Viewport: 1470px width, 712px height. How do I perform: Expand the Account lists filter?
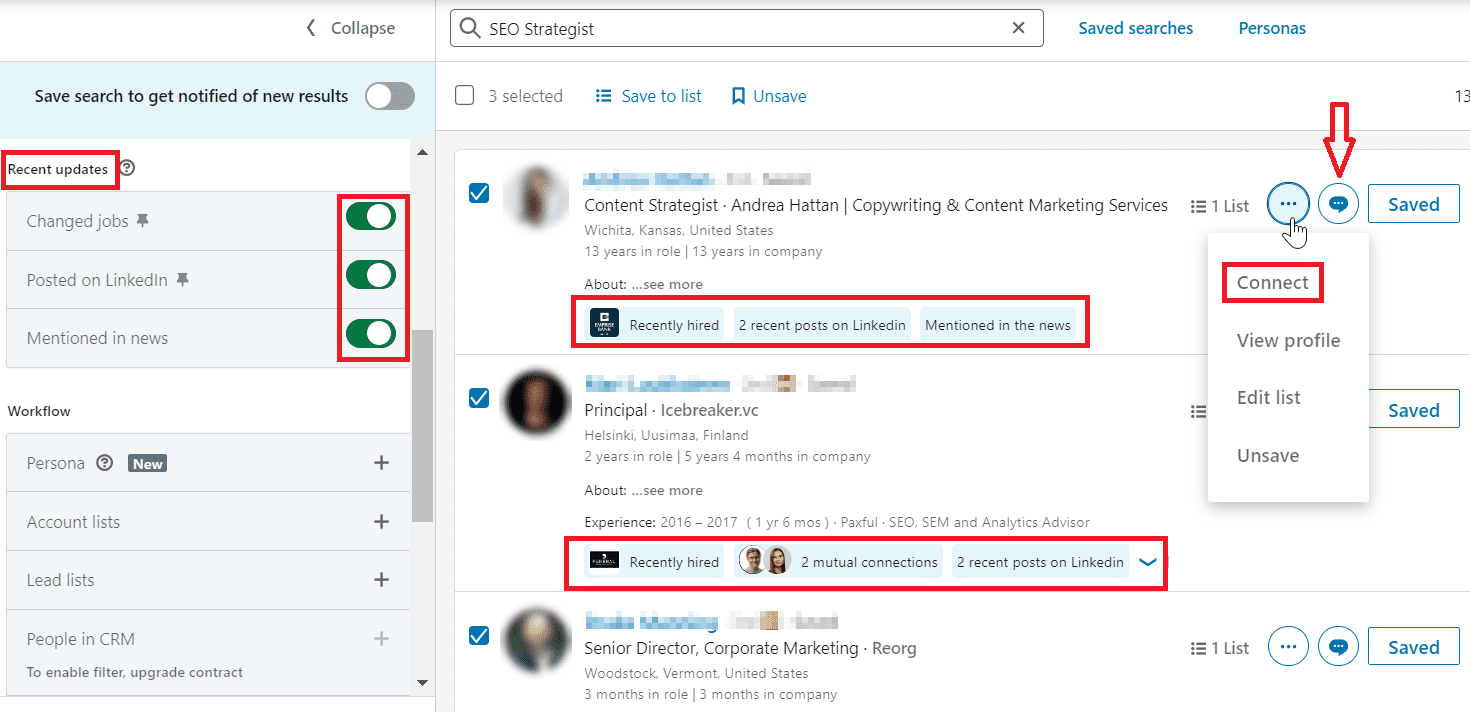coord(381,522)
